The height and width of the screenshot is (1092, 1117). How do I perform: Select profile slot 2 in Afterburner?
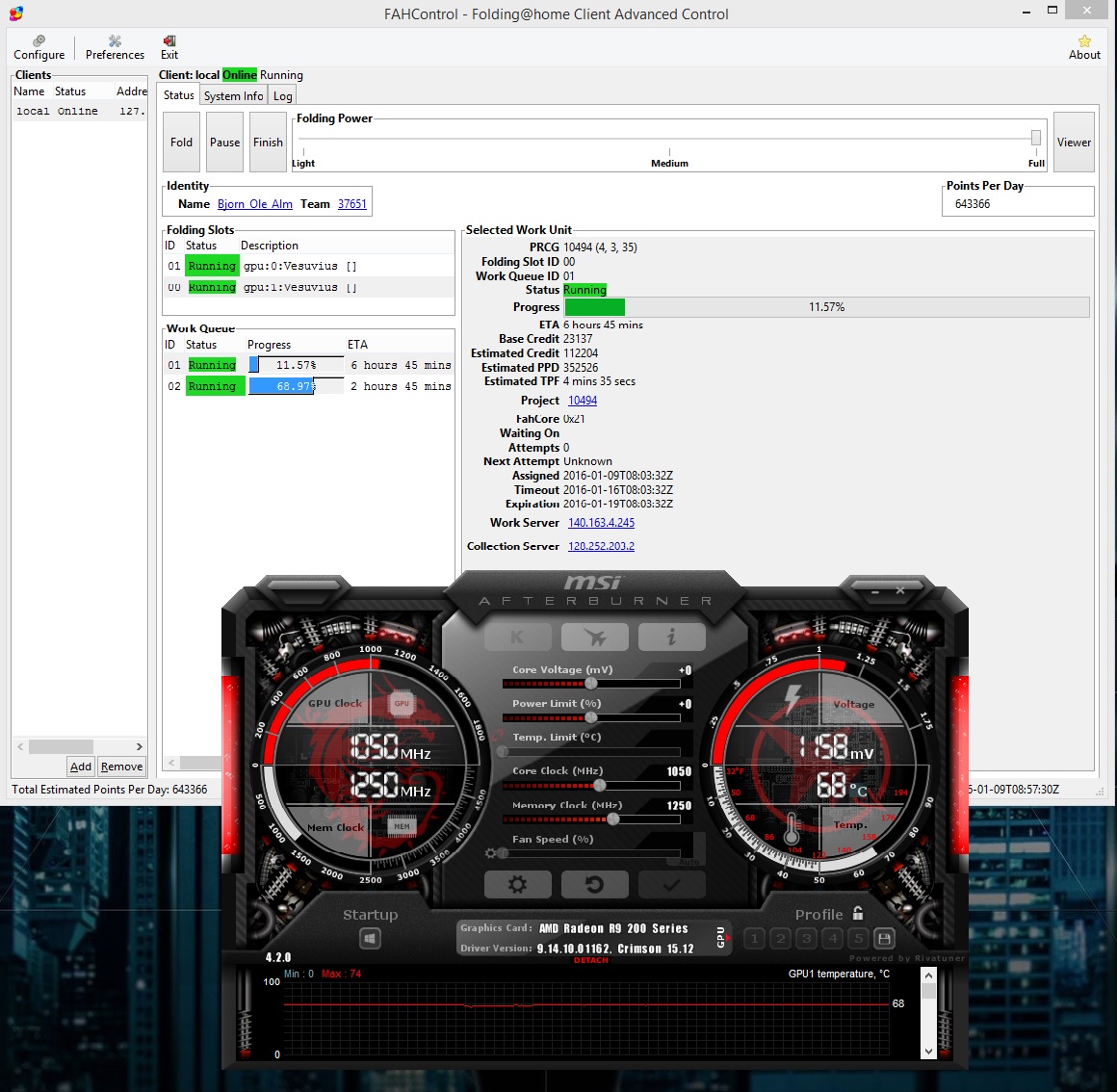click(781, 939)
